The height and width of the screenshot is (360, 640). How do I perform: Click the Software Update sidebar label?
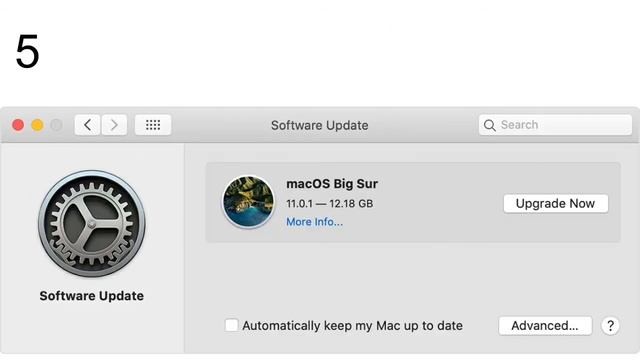91,296
